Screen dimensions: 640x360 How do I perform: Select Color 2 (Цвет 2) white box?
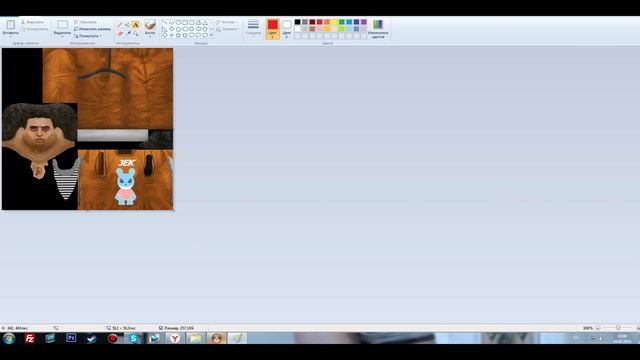287,29
